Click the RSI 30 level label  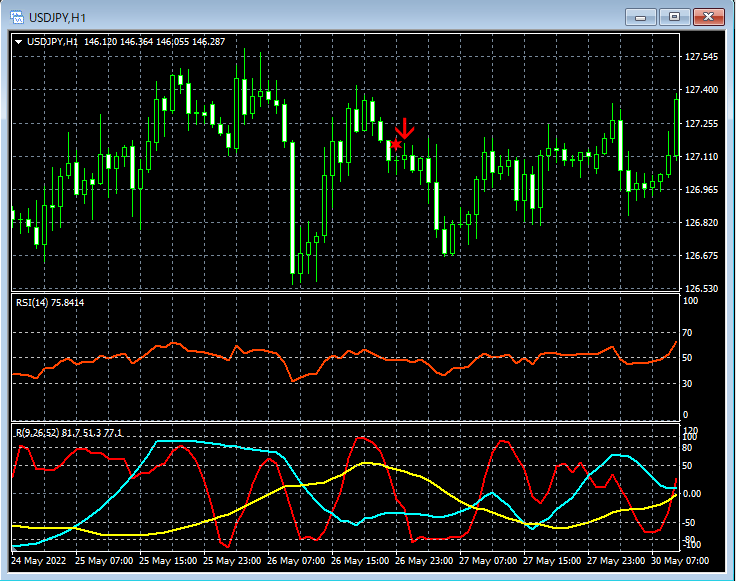(x=687, y=384)
